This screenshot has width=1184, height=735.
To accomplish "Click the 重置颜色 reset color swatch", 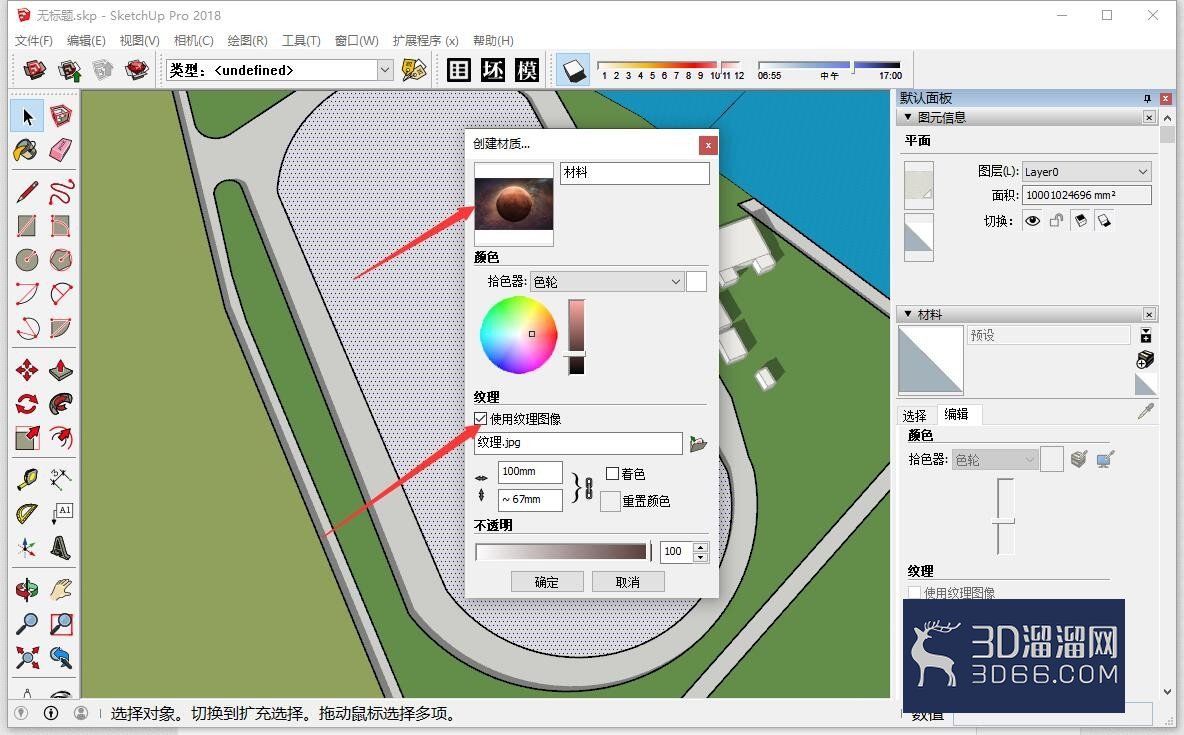I will 610,501.
